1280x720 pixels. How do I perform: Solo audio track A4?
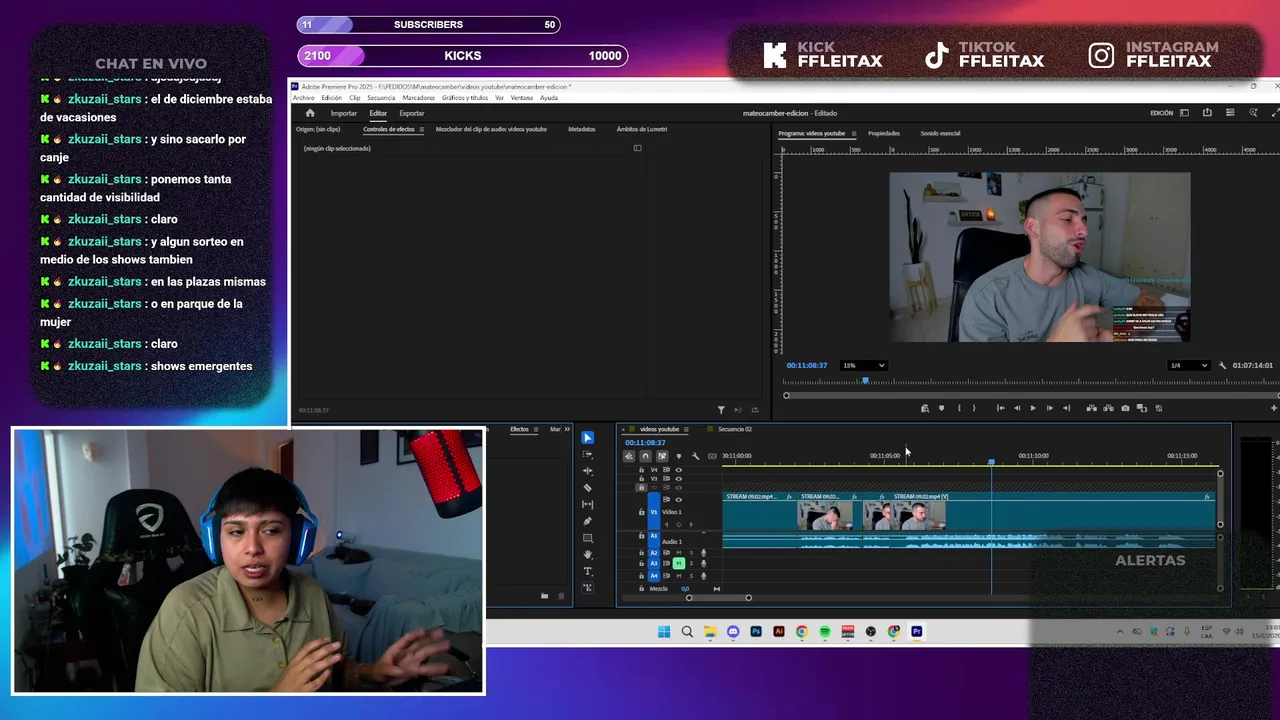(691, 576)
